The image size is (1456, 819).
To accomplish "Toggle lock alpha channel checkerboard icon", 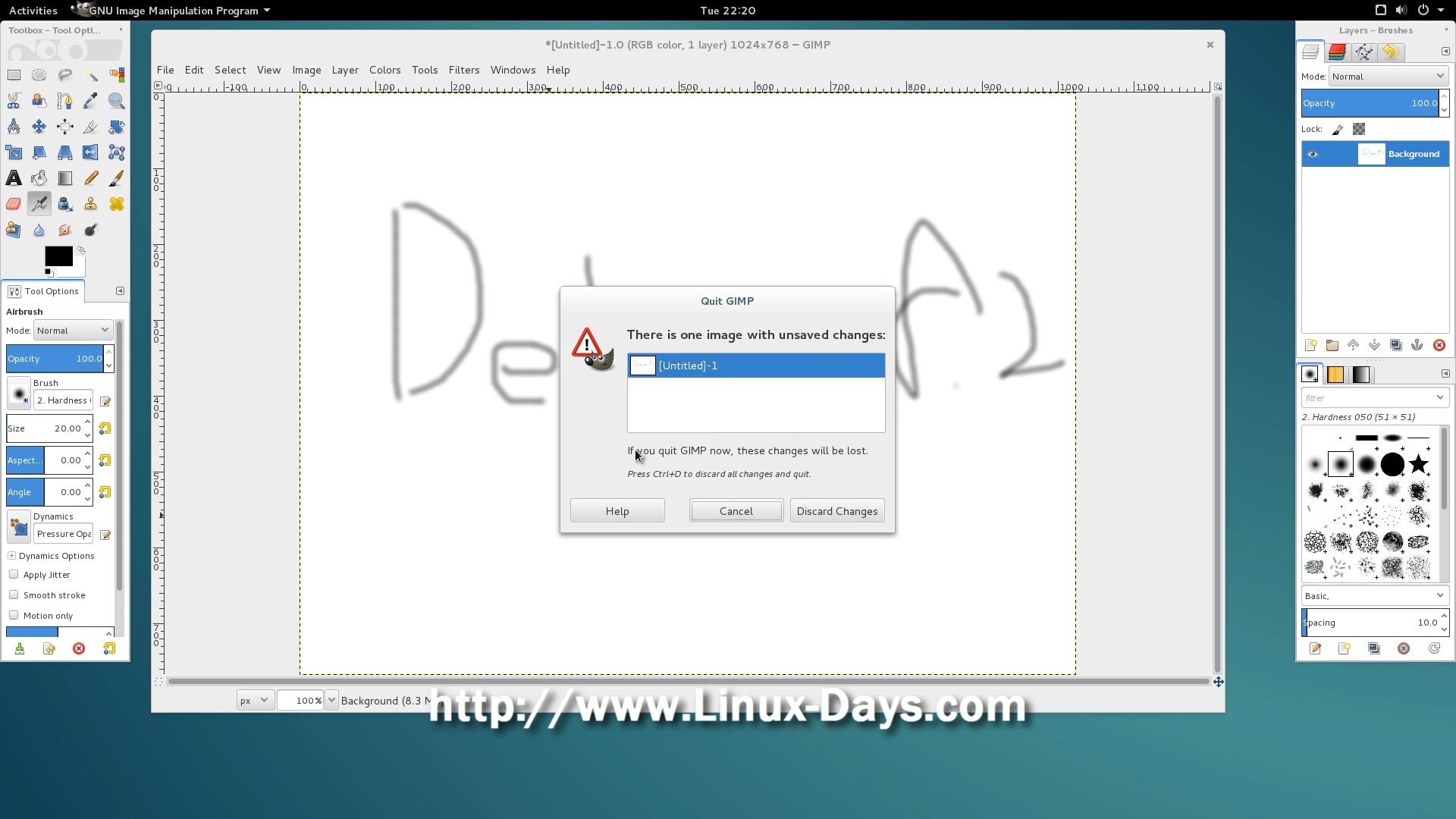I will pyautogui.click(x=1359, y=130).
